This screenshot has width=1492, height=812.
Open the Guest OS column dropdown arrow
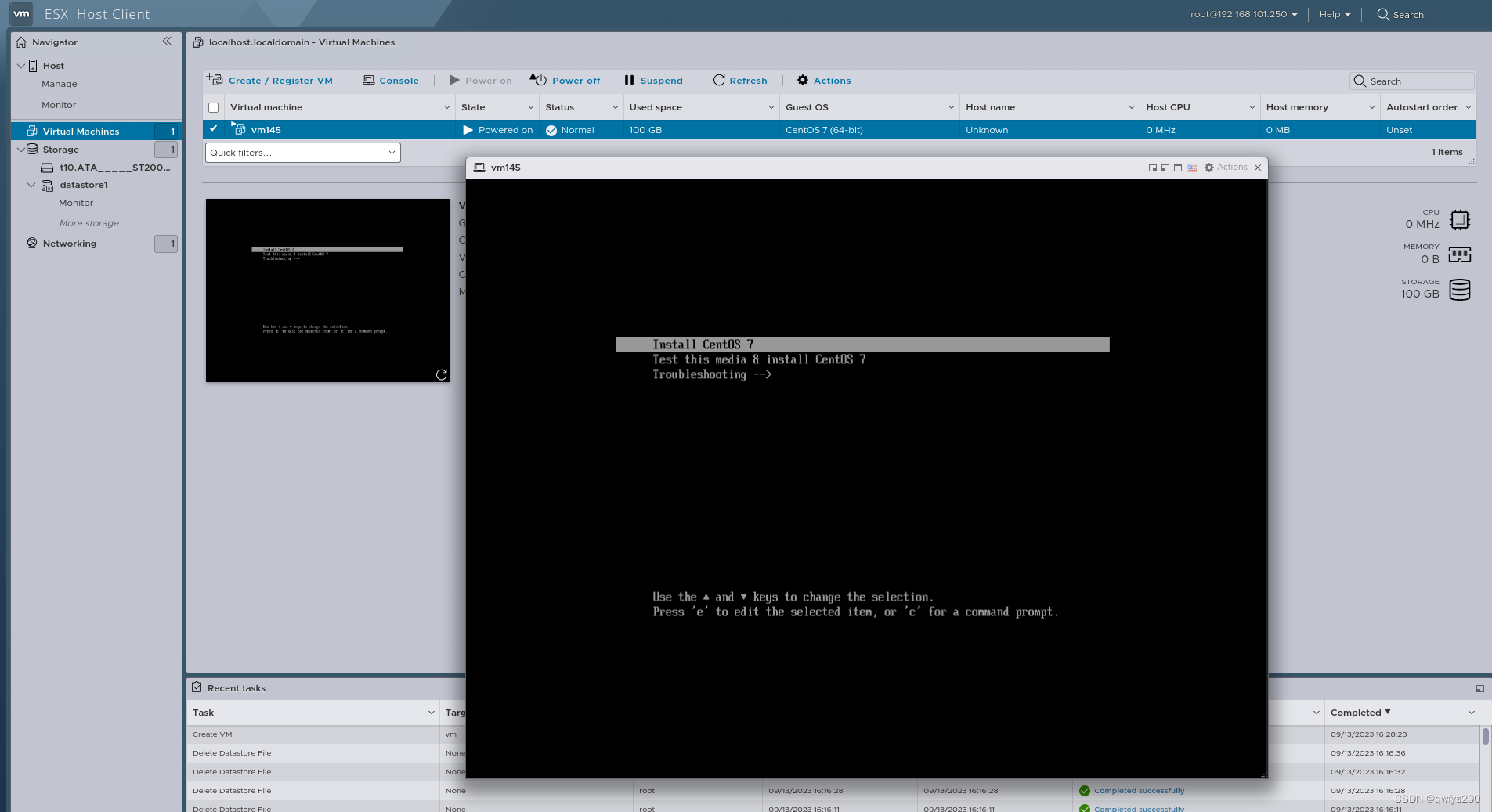point(952,107)
